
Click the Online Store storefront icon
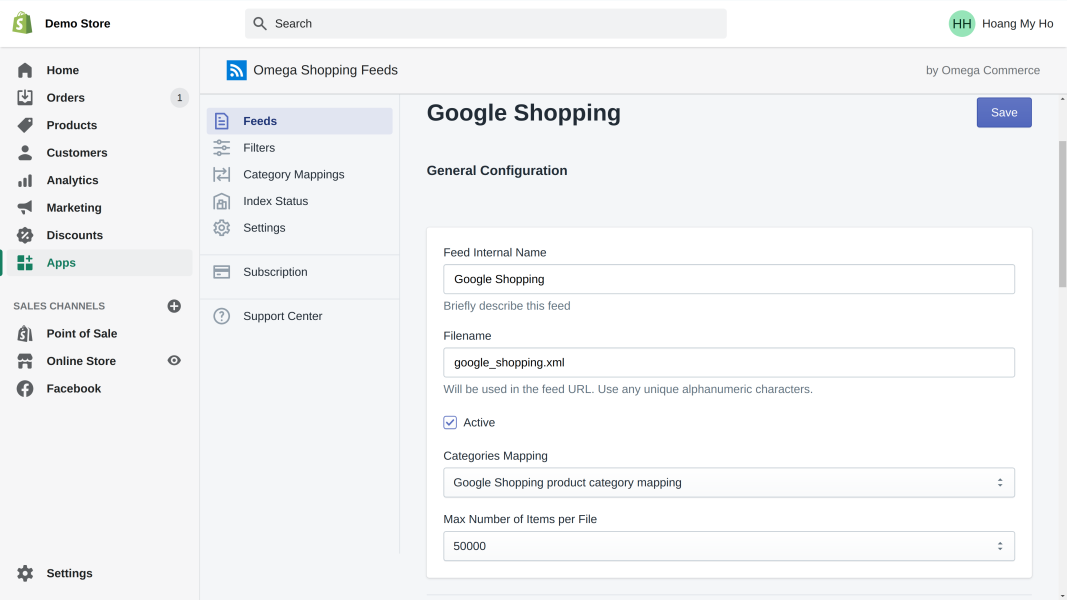[x=25, y=361]
